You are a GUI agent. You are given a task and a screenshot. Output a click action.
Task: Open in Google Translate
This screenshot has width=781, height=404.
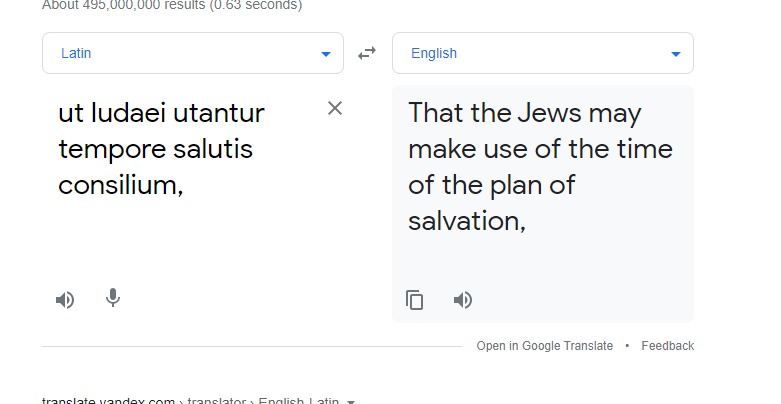pyautogui.click(x=544, y=346)
